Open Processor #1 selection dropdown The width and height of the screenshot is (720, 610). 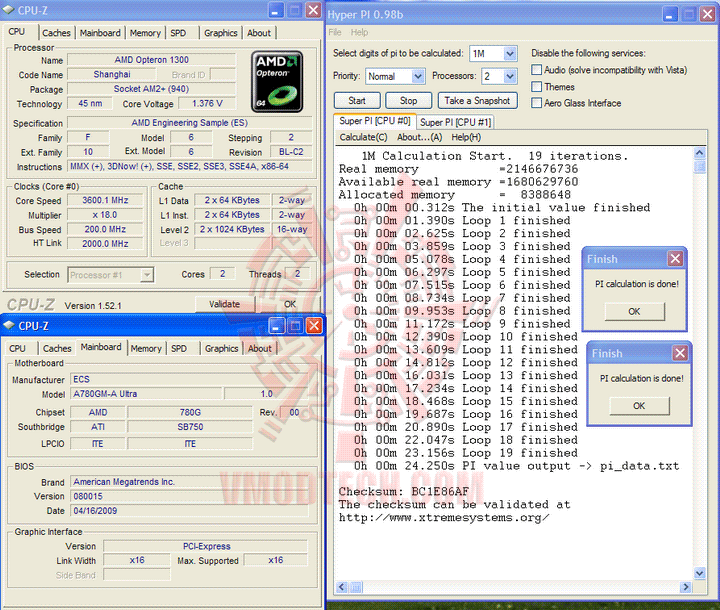coord(146,275)
